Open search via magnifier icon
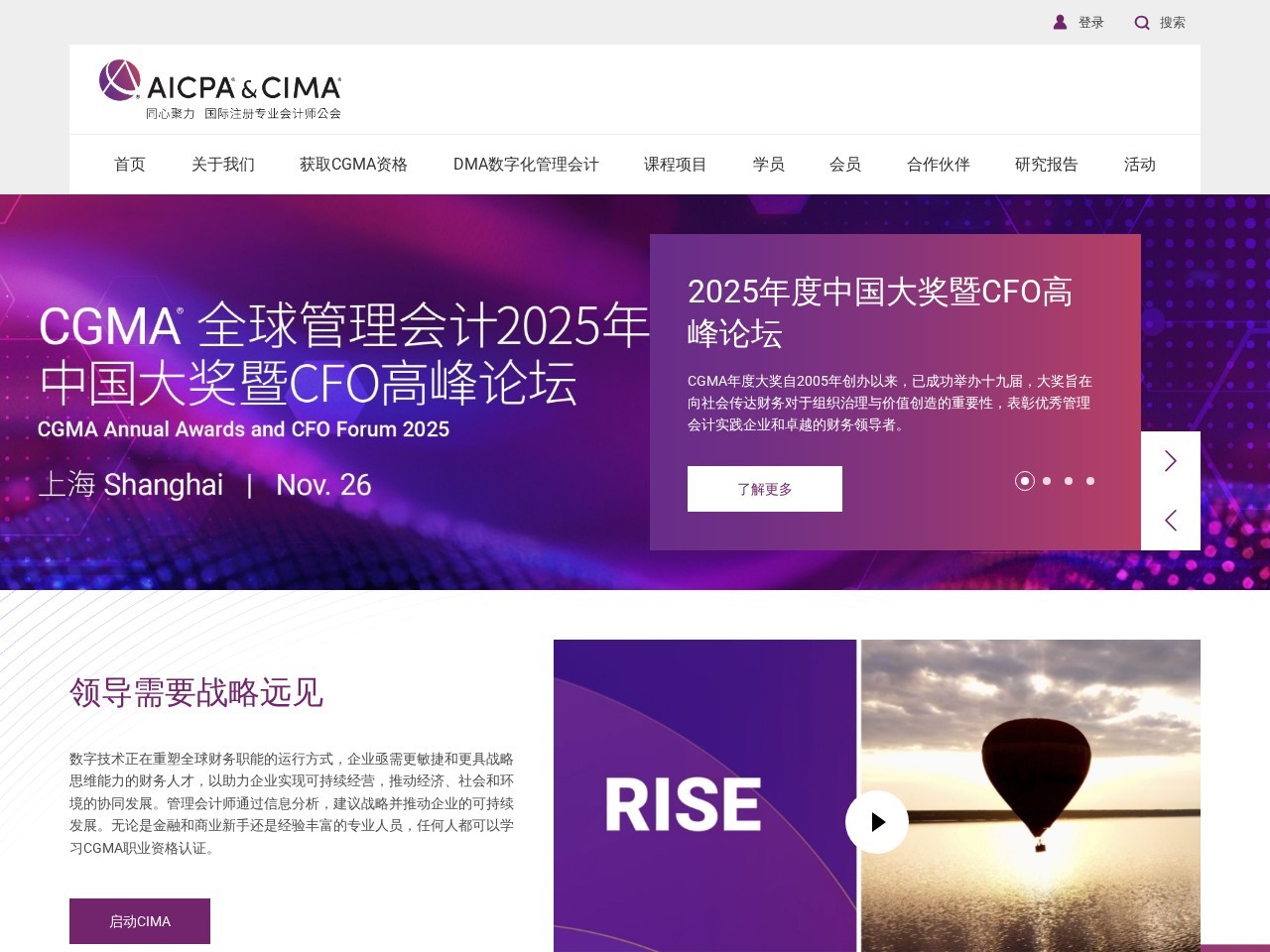Viewport: 1270px width, 952px height. click(1142, 22)
